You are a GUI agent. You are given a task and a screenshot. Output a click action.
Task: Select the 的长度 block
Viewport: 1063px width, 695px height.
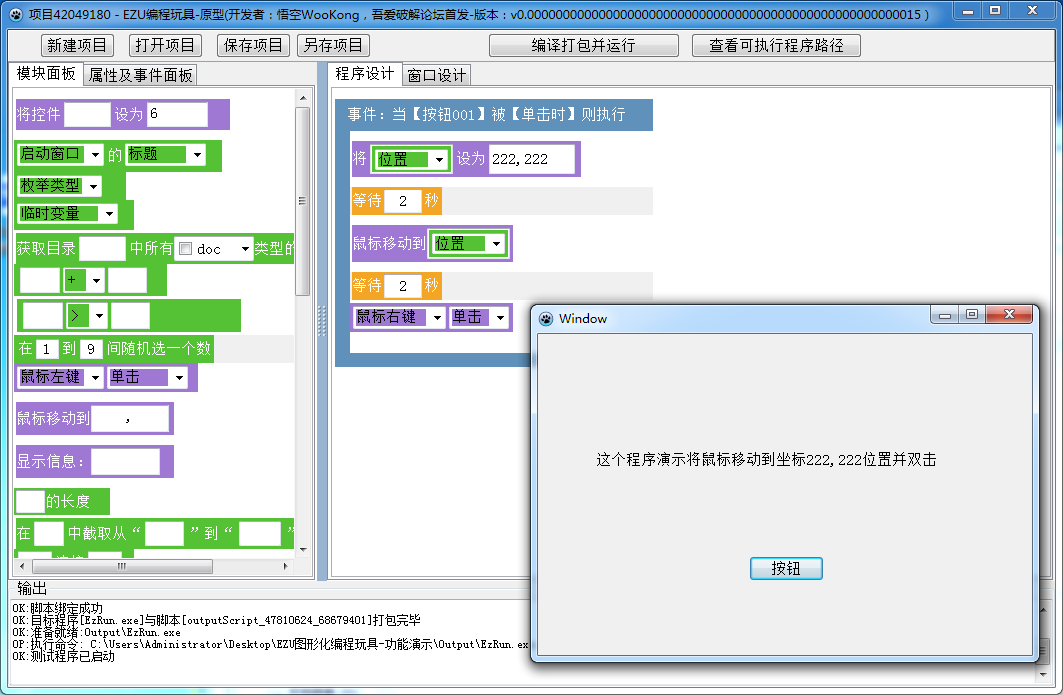70,501
